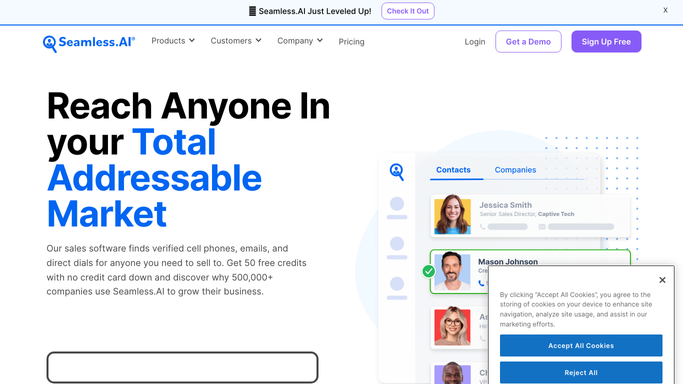
Task: Click the green checkmark beside Mason Johnson
Action: 429,271
